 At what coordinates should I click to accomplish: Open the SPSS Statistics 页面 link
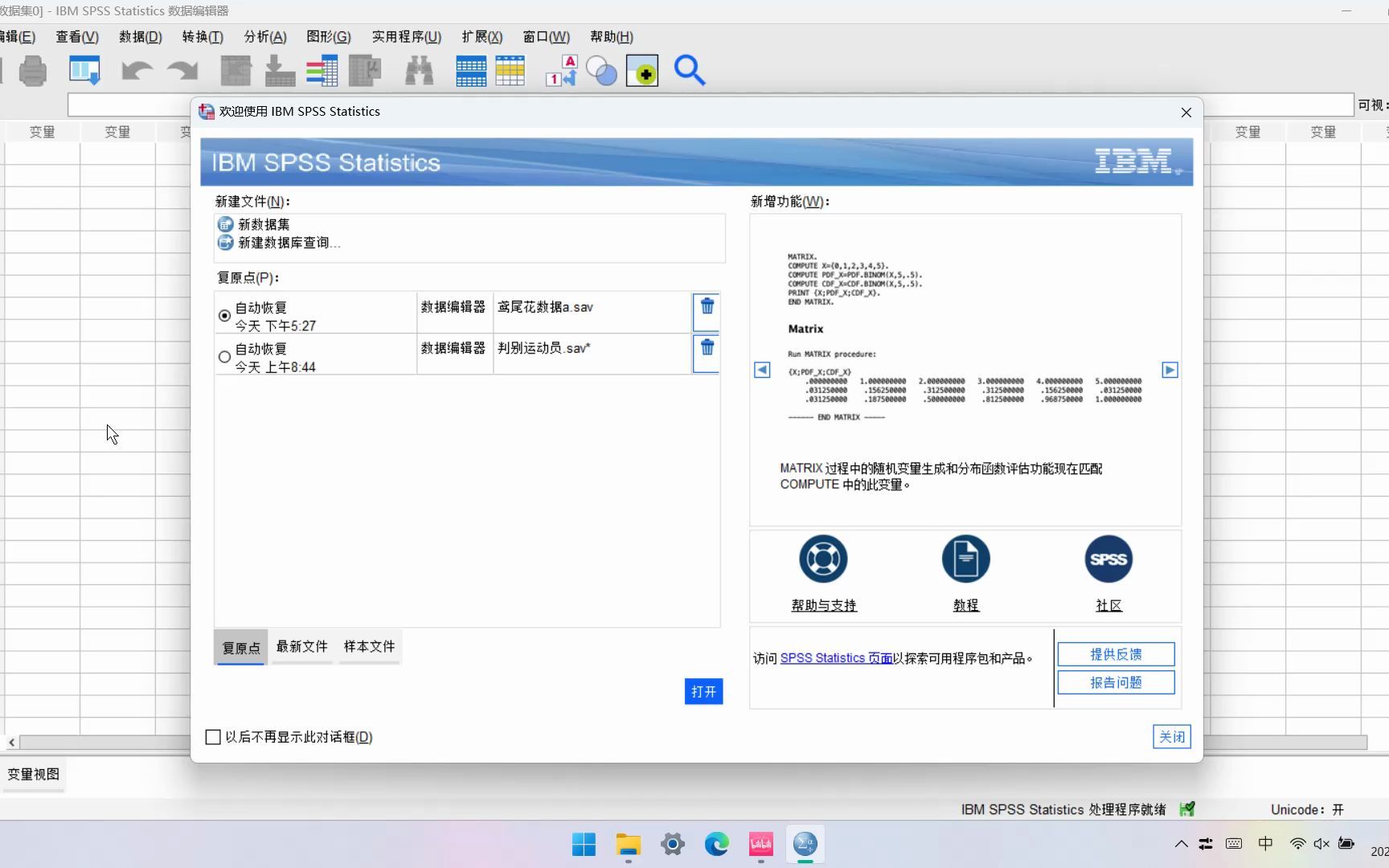pos(836,658)
